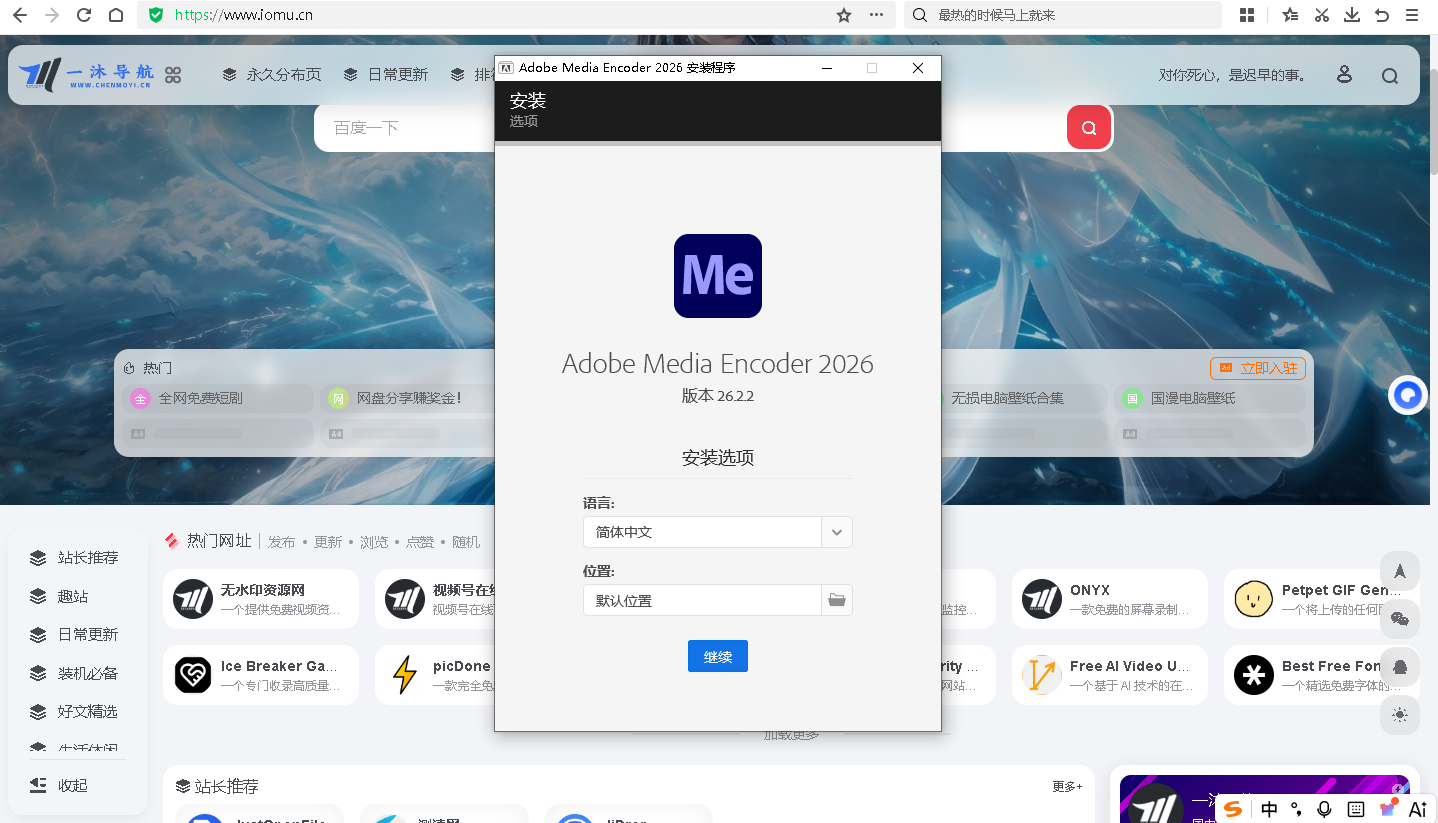Open the QQ penguin floating icon
Image resolution: width=1438 pixels, height=823 pixels.
point(1400,667)
